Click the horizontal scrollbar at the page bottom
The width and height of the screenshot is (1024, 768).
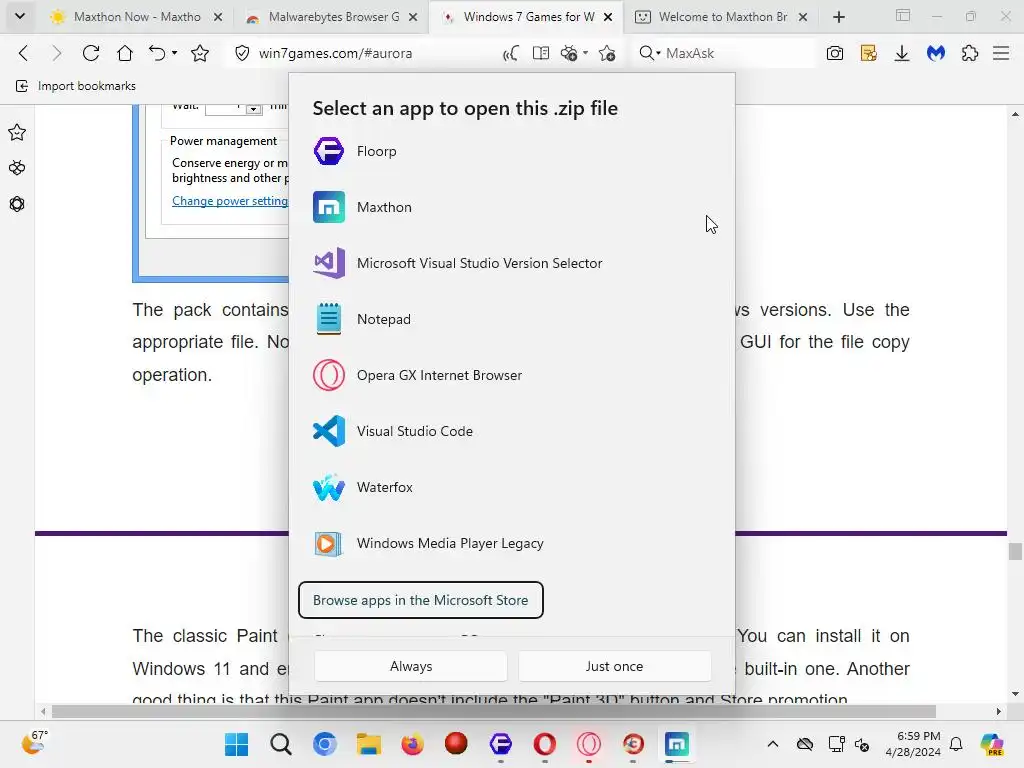494,711
